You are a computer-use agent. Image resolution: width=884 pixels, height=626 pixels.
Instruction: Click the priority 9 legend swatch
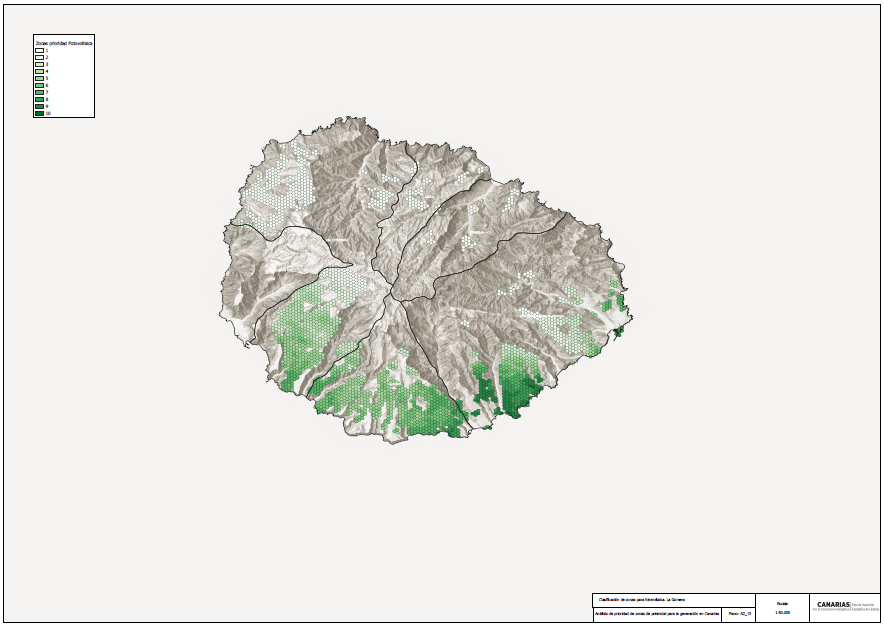click(x=39, y=107)
